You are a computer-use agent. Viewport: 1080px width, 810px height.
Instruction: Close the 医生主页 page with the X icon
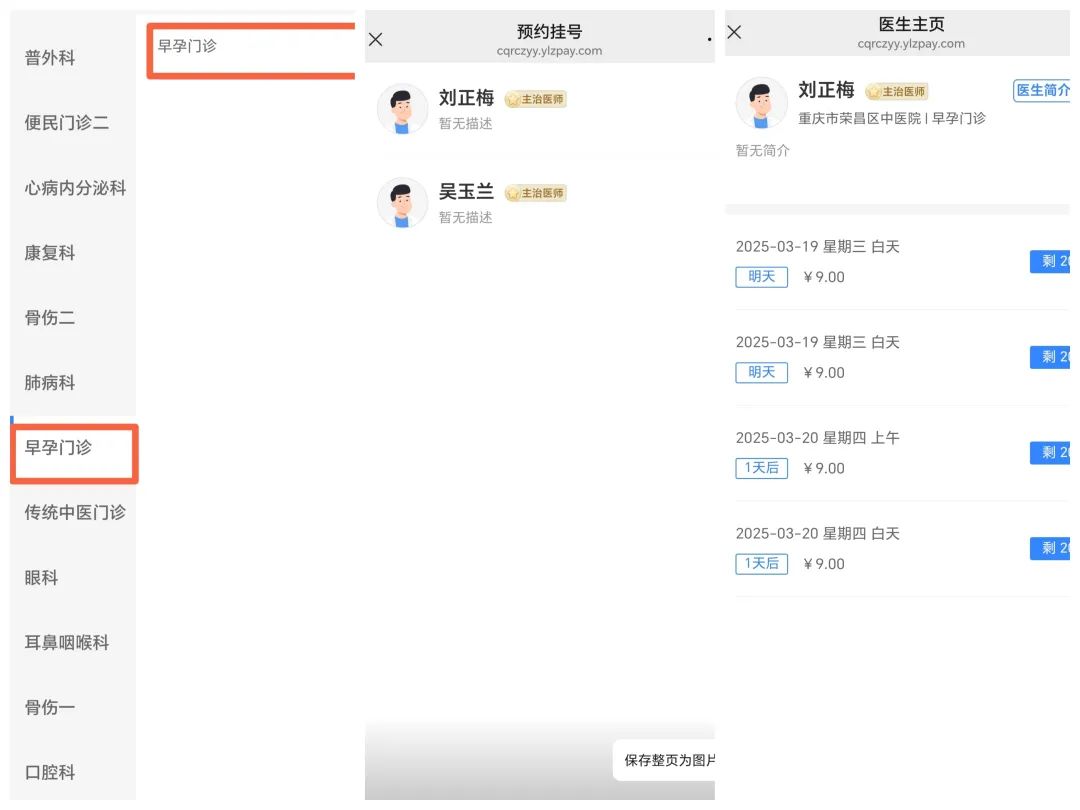(734, 33)
